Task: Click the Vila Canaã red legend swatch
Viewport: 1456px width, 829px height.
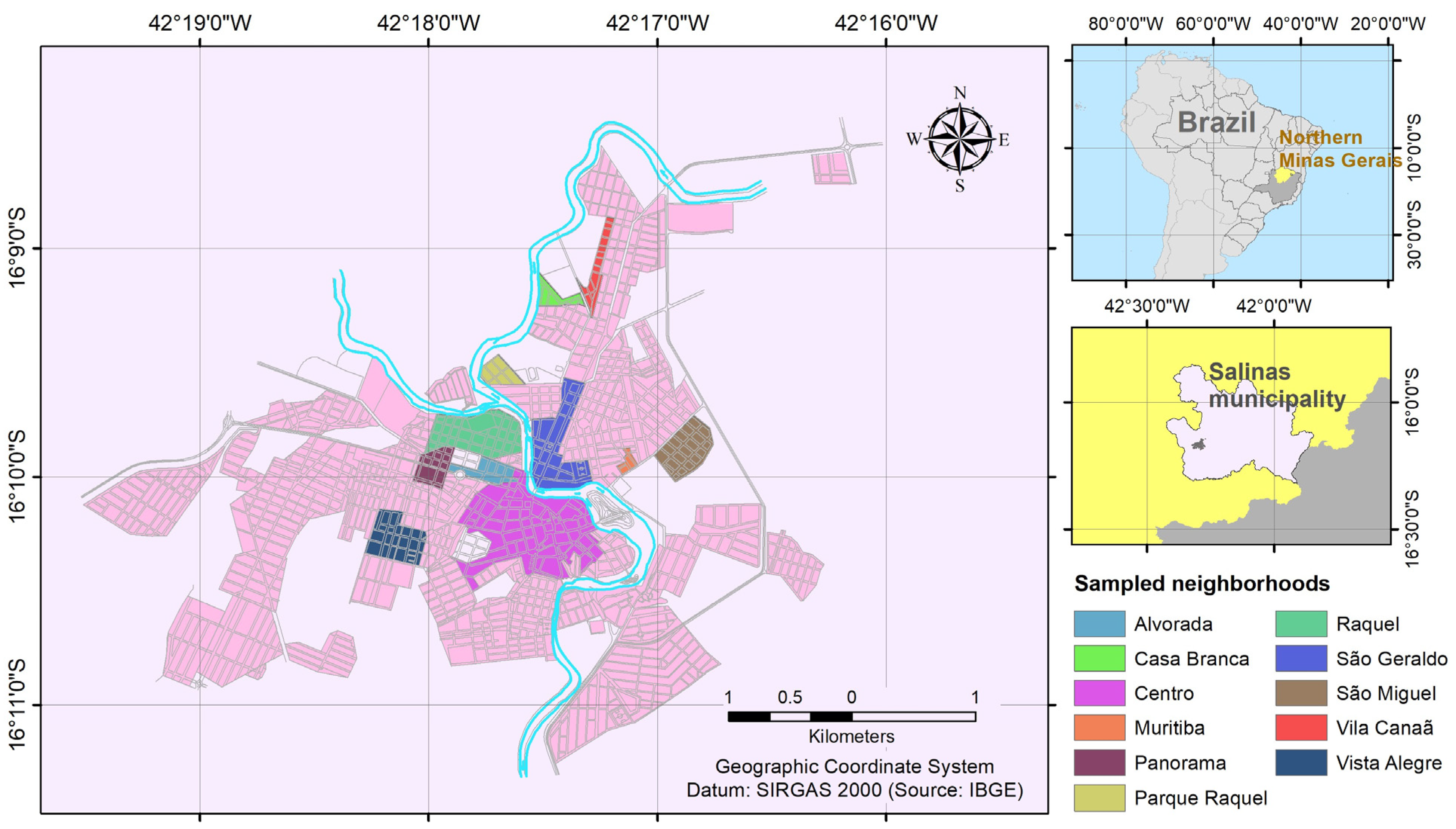Action: [x=1301, y=728]
